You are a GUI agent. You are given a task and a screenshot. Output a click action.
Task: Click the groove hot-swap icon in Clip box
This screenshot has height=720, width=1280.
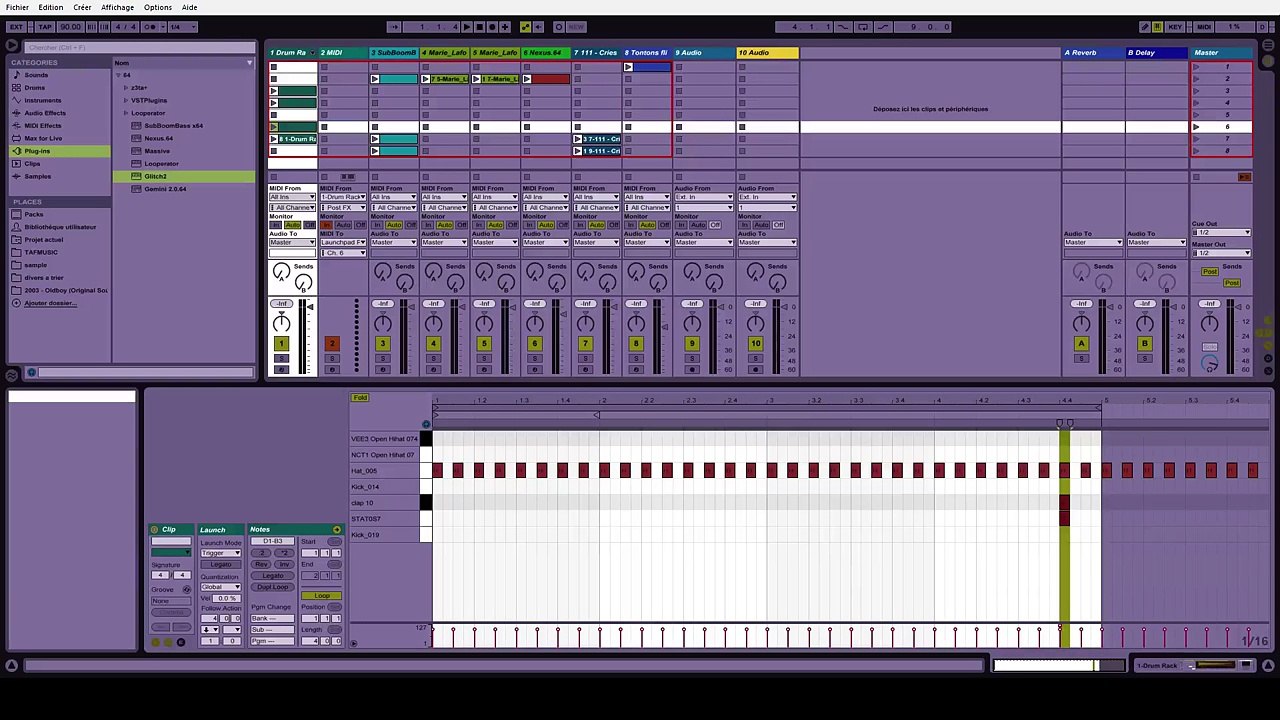click(x=186, y=590)
